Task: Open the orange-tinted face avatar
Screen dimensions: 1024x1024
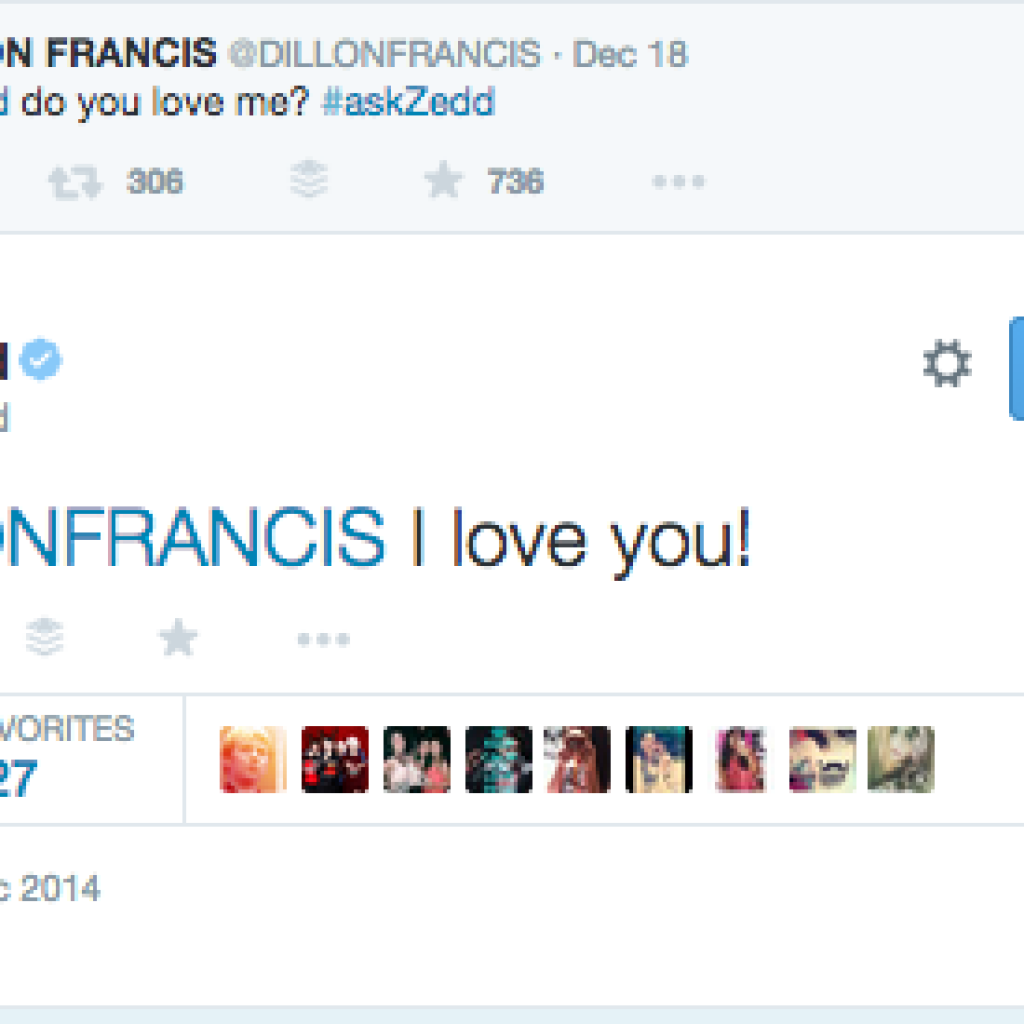Action: [253, 760]
